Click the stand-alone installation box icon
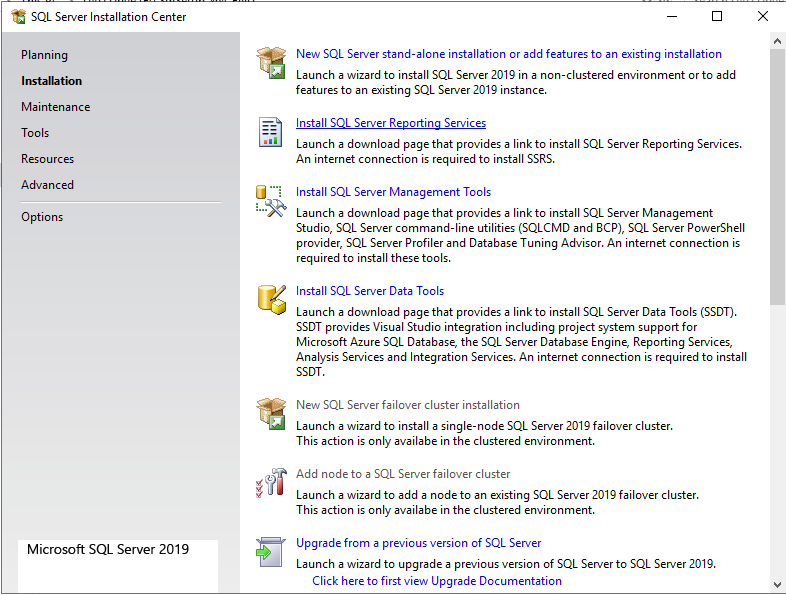The height and width of the screenshot is (595, 786). coord(271,63)
